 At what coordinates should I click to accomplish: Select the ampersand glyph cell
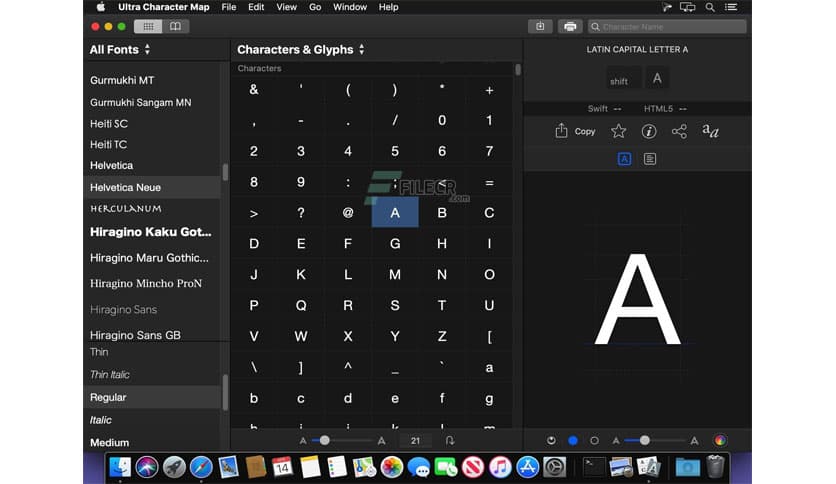click(x=254, y=90)
